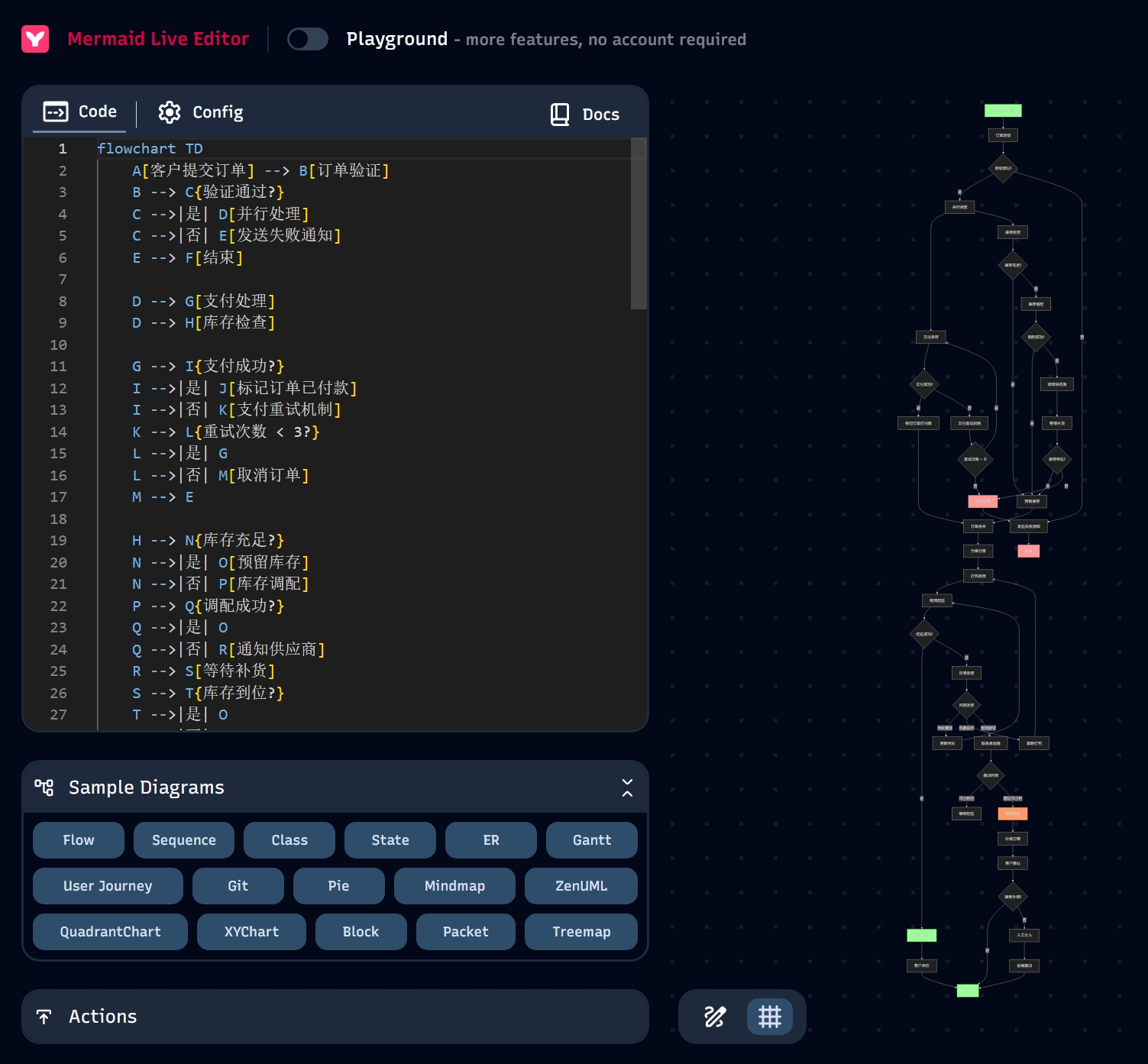Screen dimensions: 1148x1064
Task: Select the Mindmap sample diagram
Action: click(x=454, y=886)
